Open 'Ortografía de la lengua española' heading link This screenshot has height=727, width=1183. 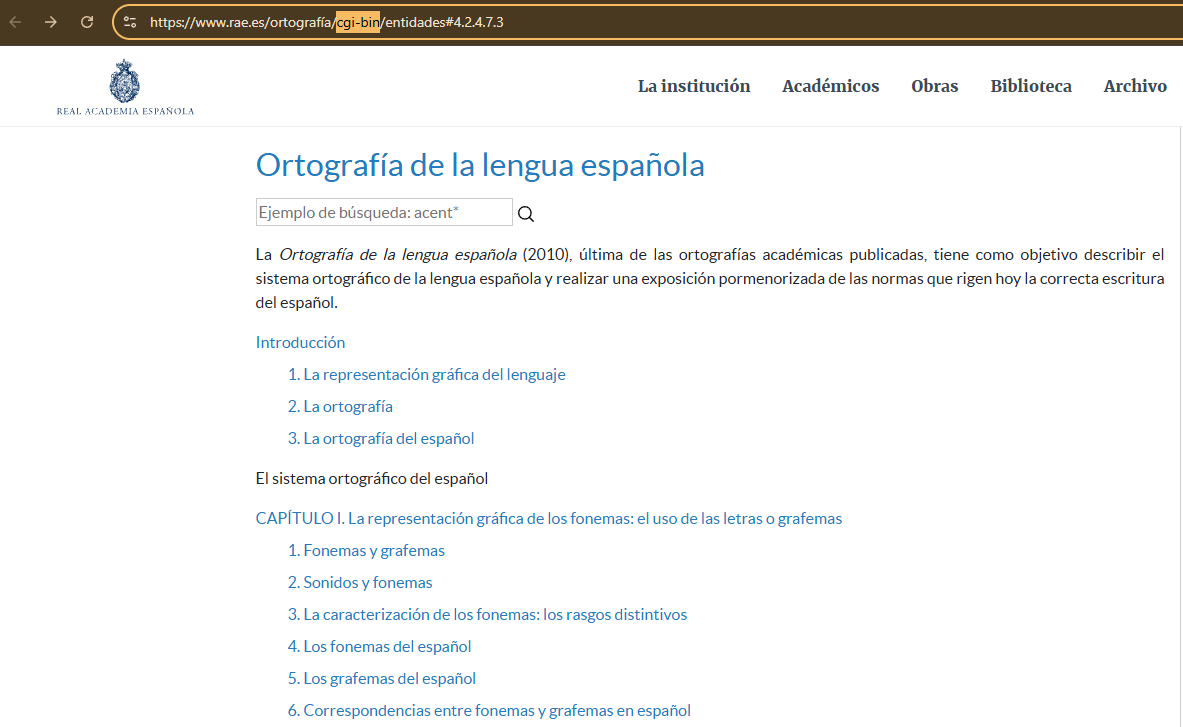point(480,164)
